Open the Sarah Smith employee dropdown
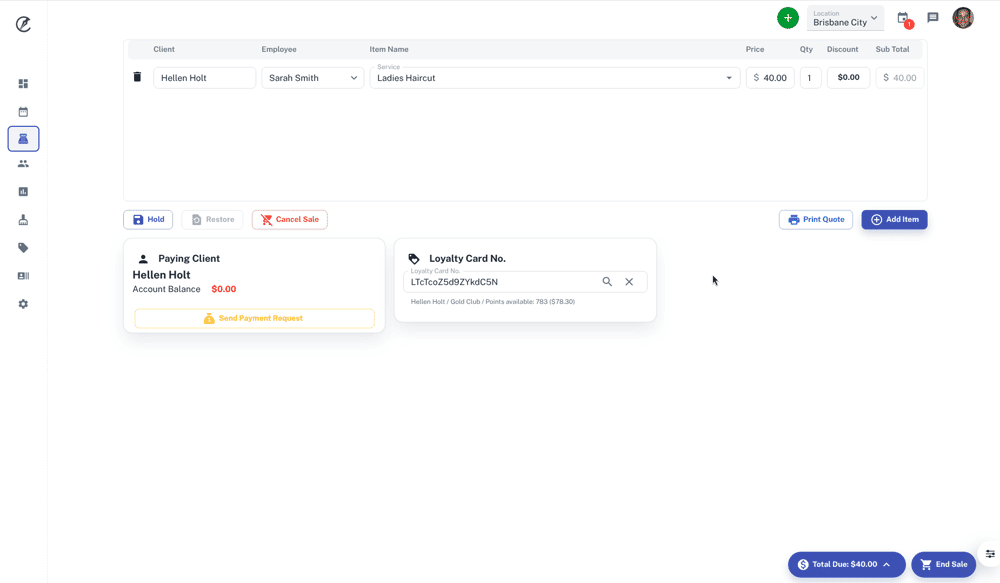This screenshot has height=583, width=1000. coord(313,78)
